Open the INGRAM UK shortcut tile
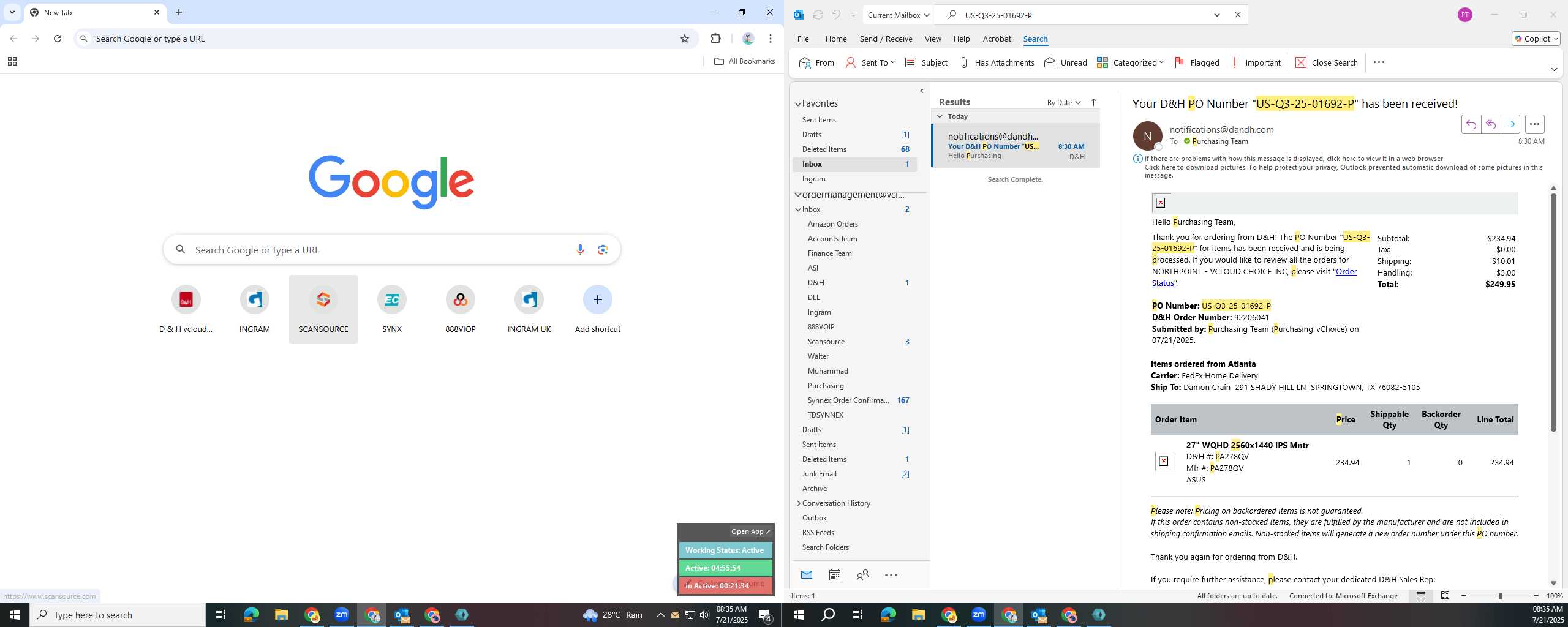The height and width of the screenshot is (627, 1568). [529, 309]
